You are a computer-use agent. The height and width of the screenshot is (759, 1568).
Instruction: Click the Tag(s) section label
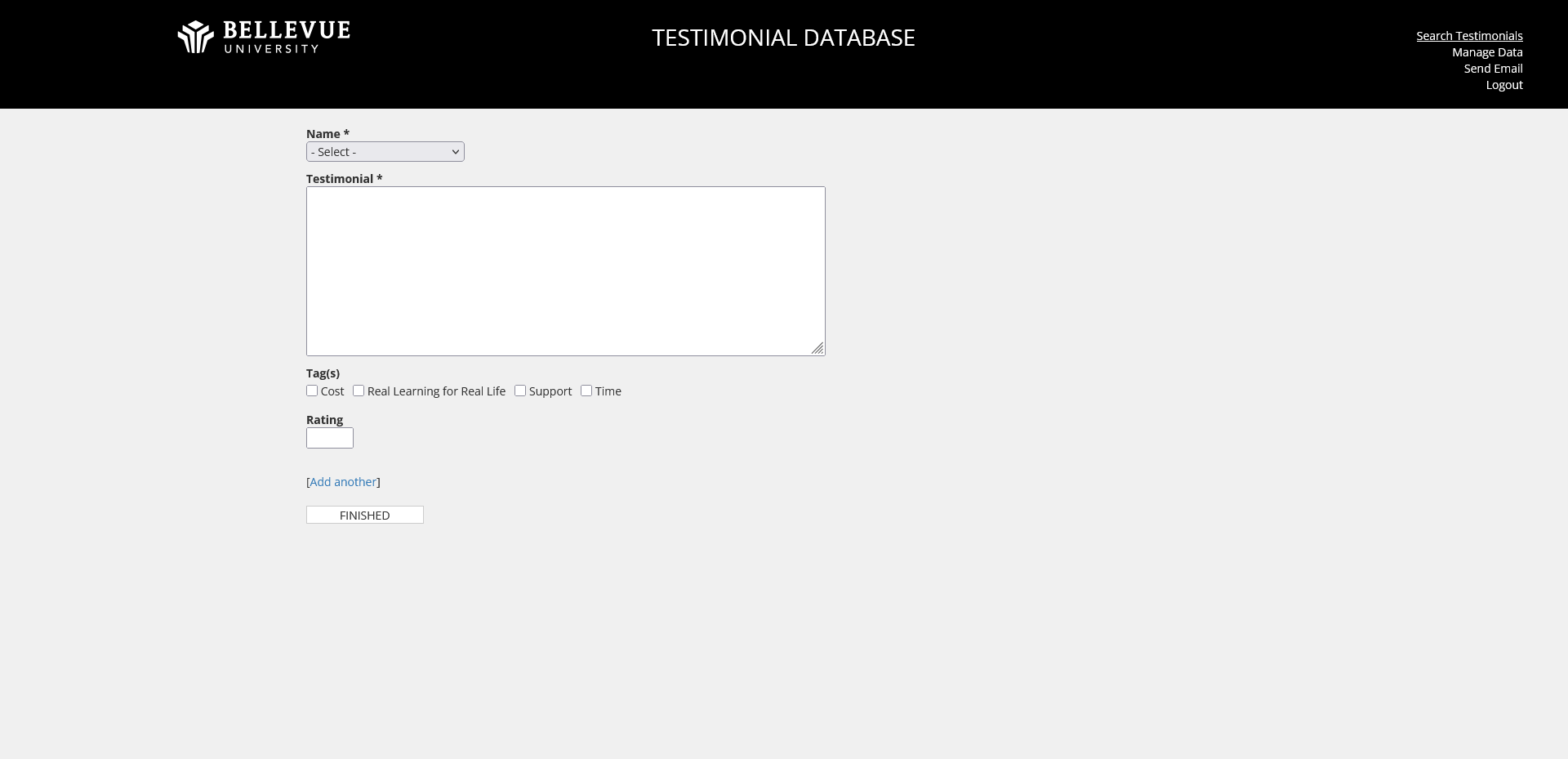(x=323, y=373)
